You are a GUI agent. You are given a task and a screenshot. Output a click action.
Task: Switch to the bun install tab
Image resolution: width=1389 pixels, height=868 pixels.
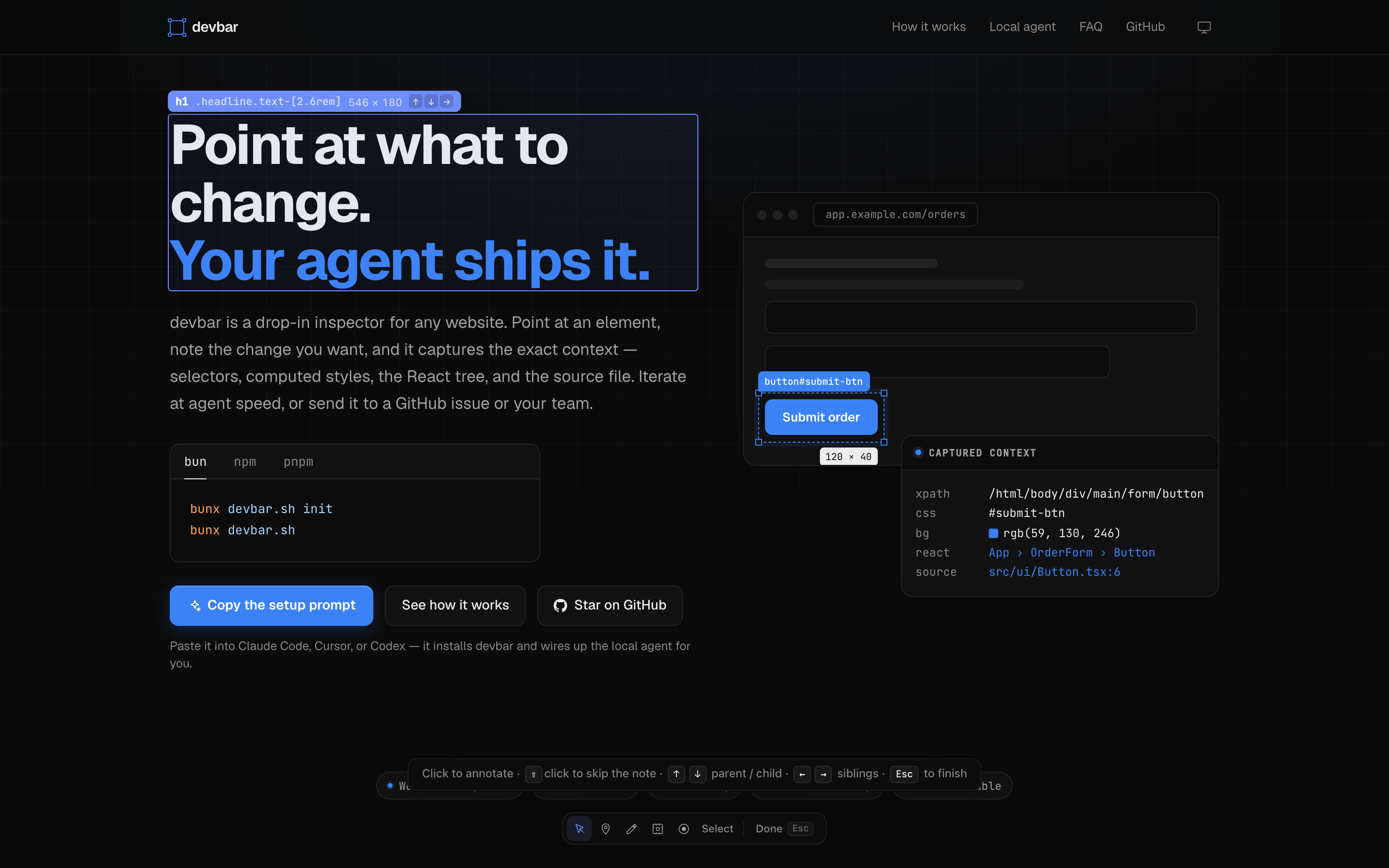pyautogui.click(x=195, y=461)
